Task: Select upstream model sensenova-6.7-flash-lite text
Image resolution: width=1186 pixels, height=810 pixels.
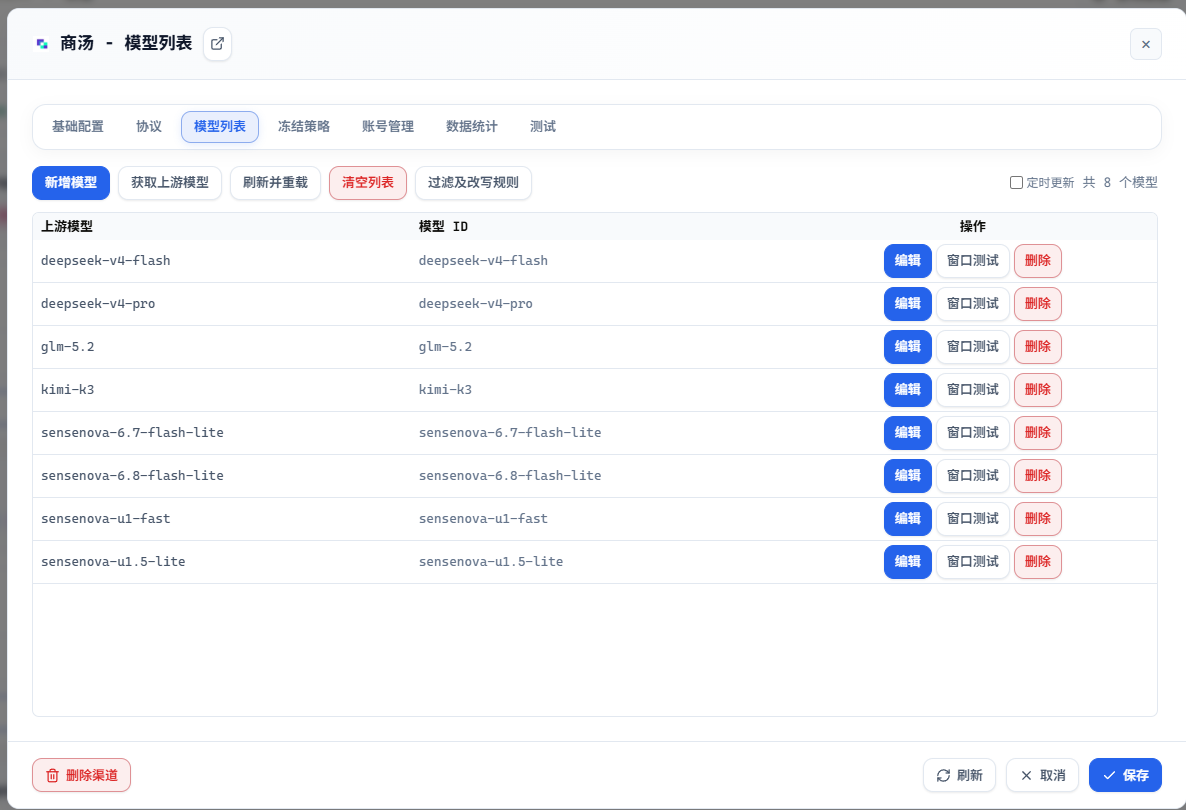Action: pyautogui.click(x=132, y=433)
